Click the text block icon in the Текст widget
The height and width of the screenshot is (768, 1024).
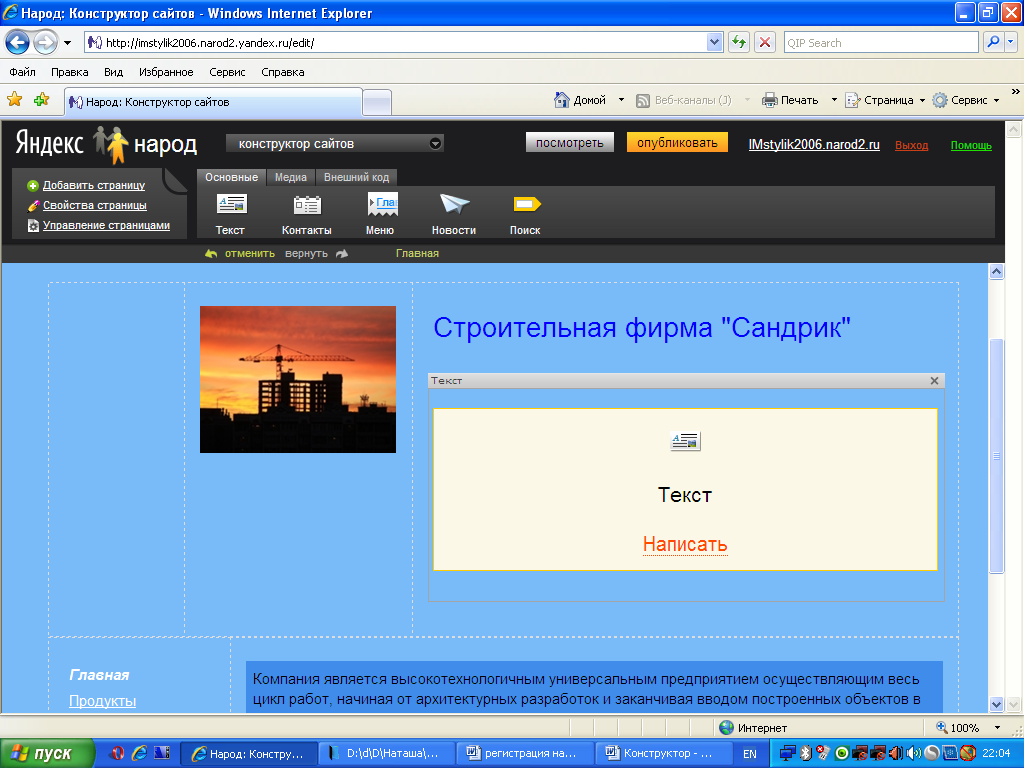point(685,441)
